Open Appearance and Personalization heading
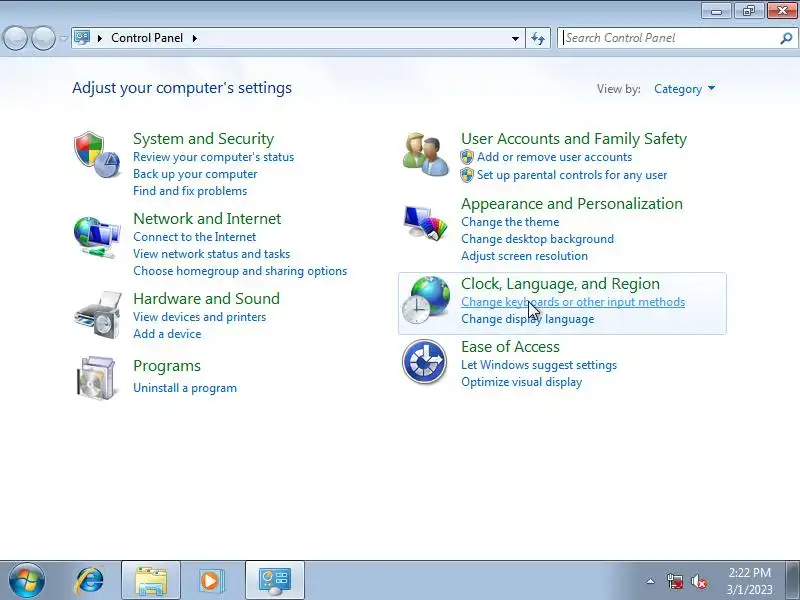 pos(571,204)
